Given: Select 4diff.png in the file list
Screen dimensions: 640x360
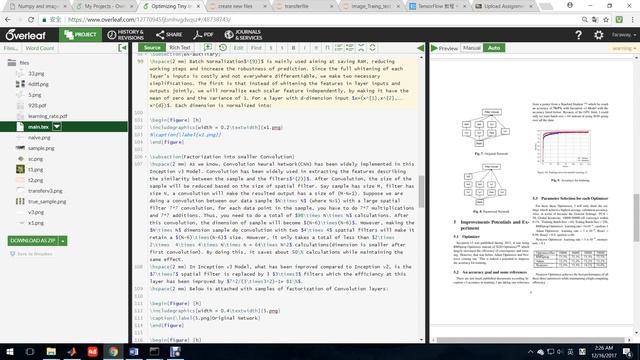Looking at the screenshot, I should coord(38,84).
